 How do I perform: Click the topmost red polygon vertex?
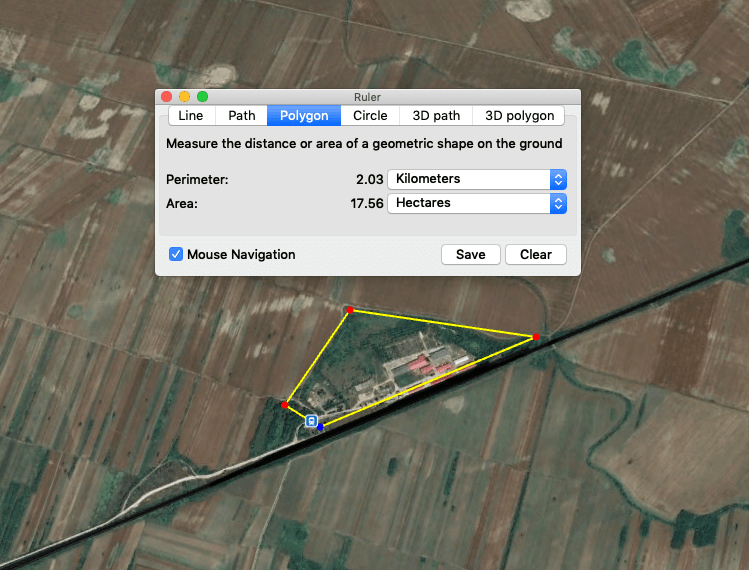[349, 310]
